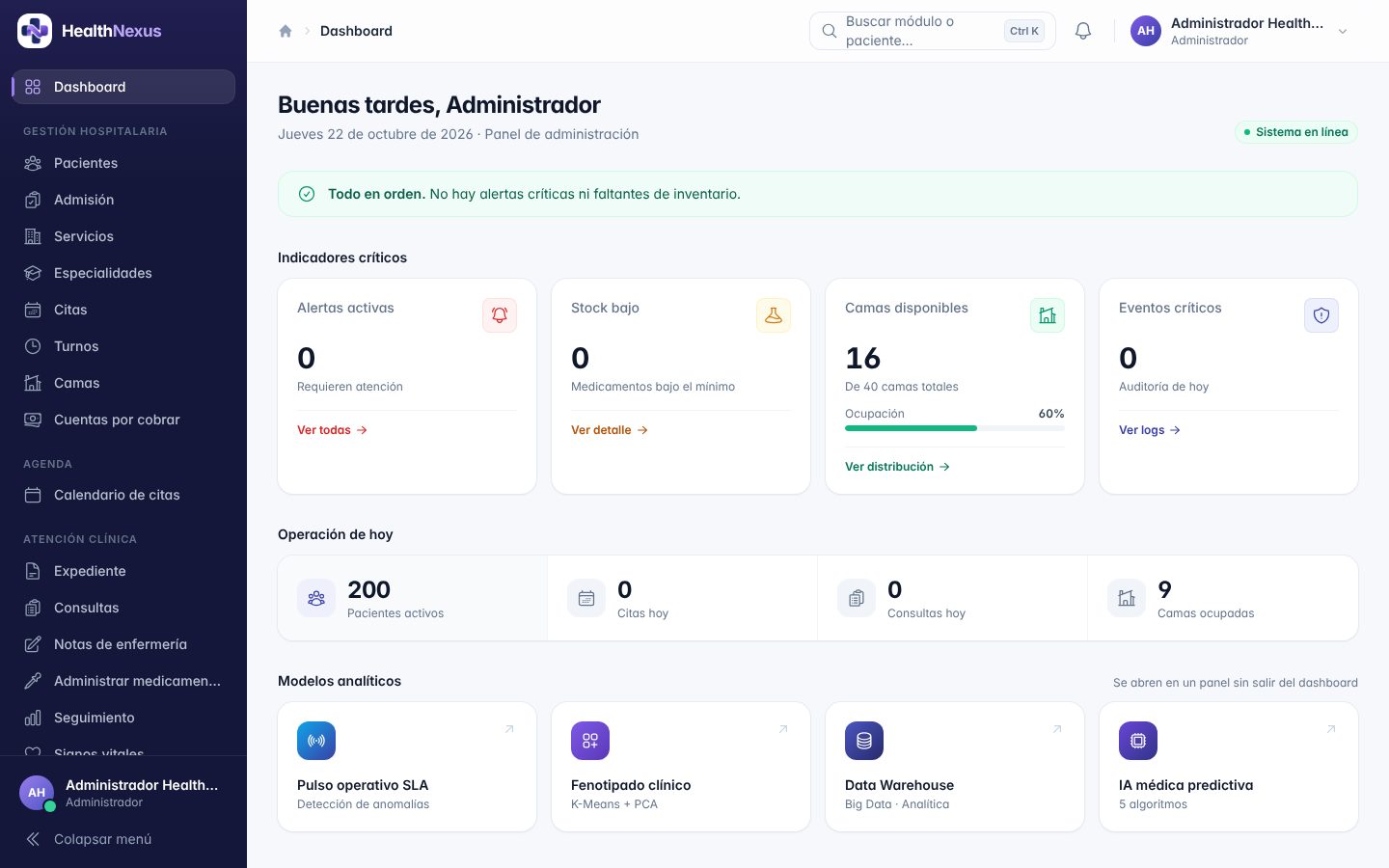This screenshot has width=1389, height=868.
Task: Click the Ver logs link
Action: pyautogui.click(x=1150, y=430)
